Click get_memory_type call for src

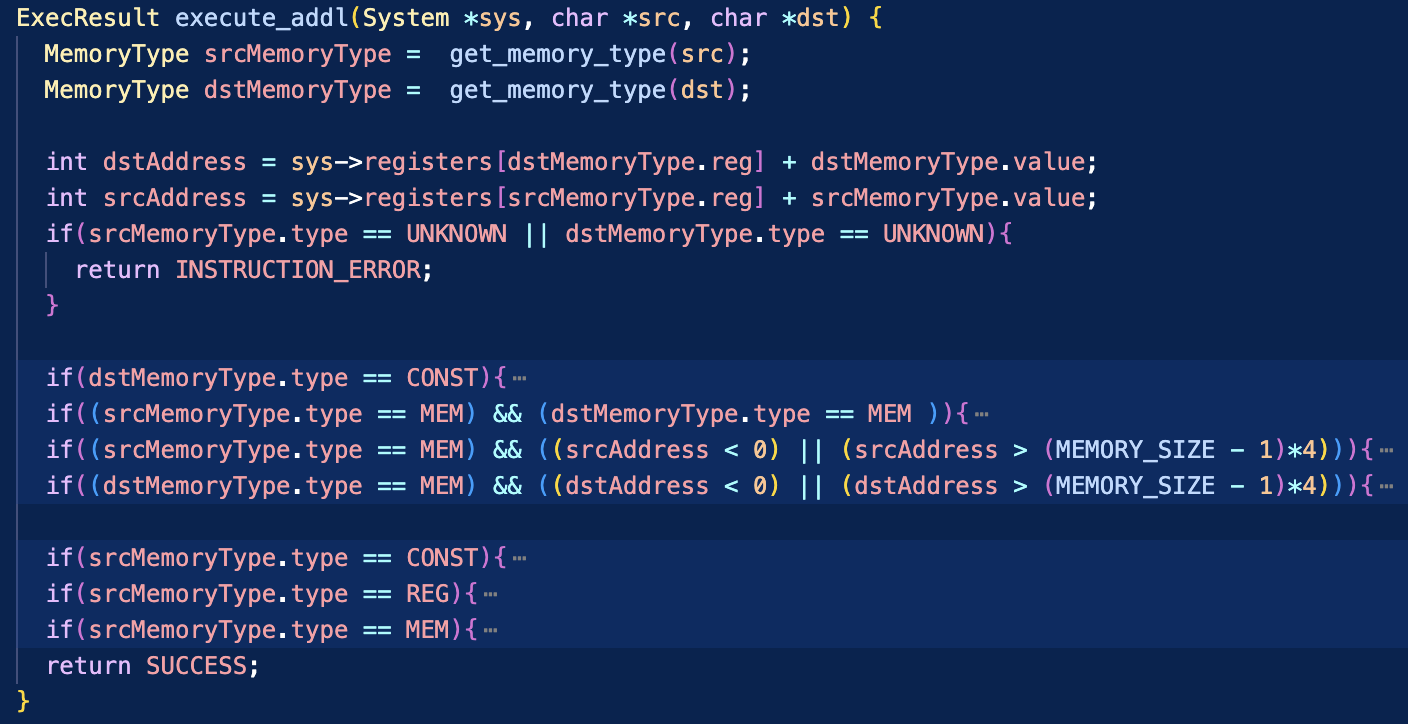coord(557,54)
